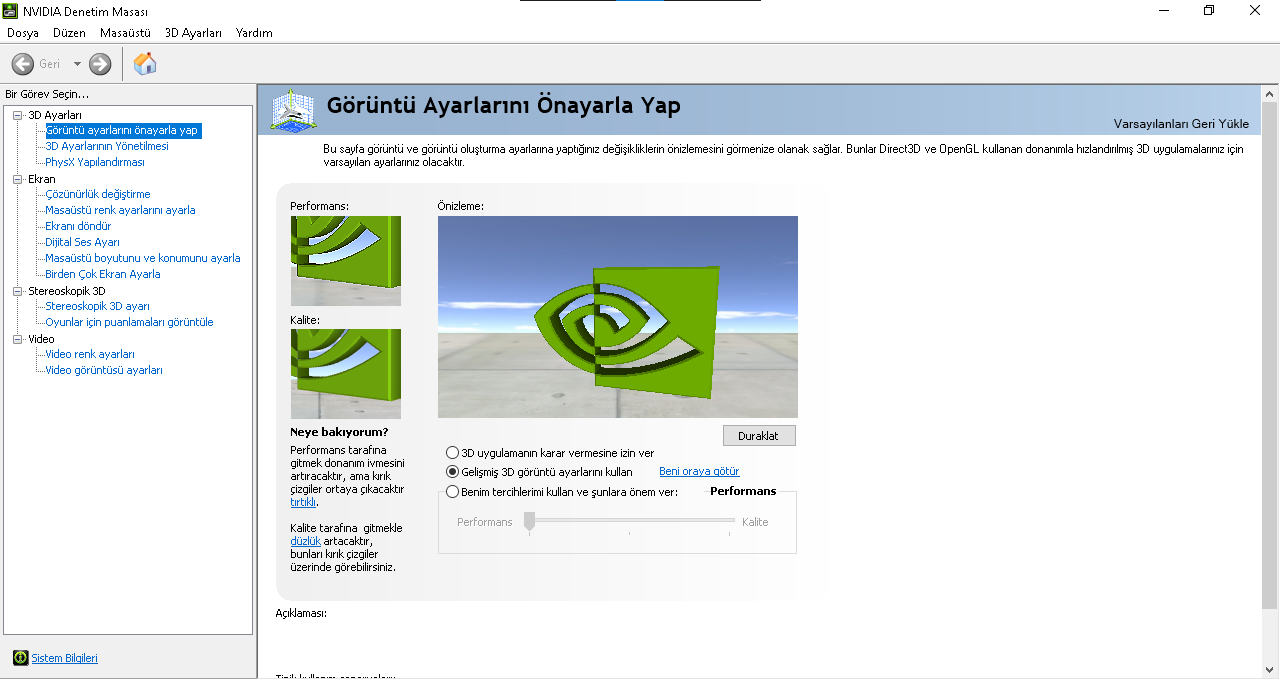Click the vertical scrollbar thumb
The height and width of the screenshot is (680, 1280).
coord(1270,356)
